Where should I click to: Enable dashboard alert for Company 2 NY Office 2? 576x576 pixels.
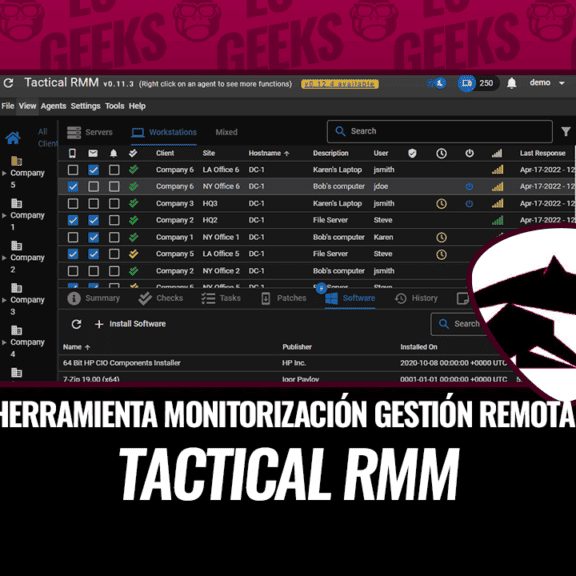114,271
